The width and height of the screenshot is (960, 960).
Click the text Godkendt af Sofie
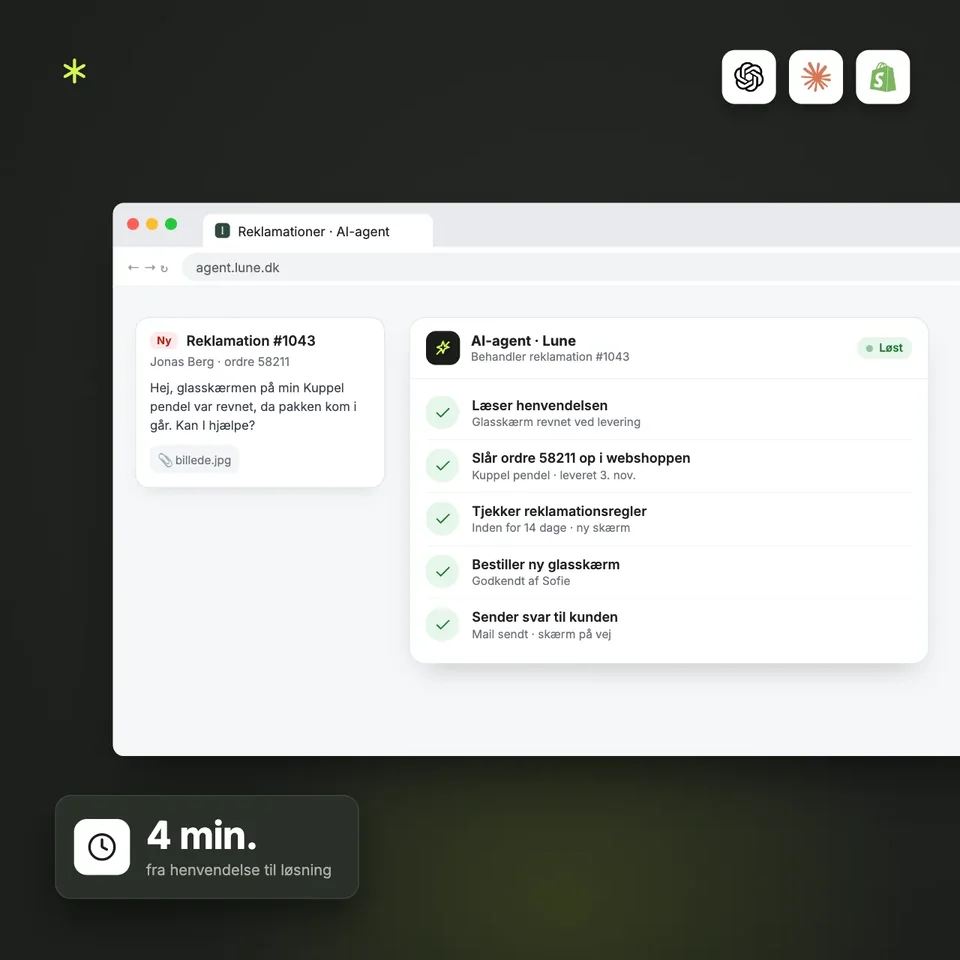(520, 581)
